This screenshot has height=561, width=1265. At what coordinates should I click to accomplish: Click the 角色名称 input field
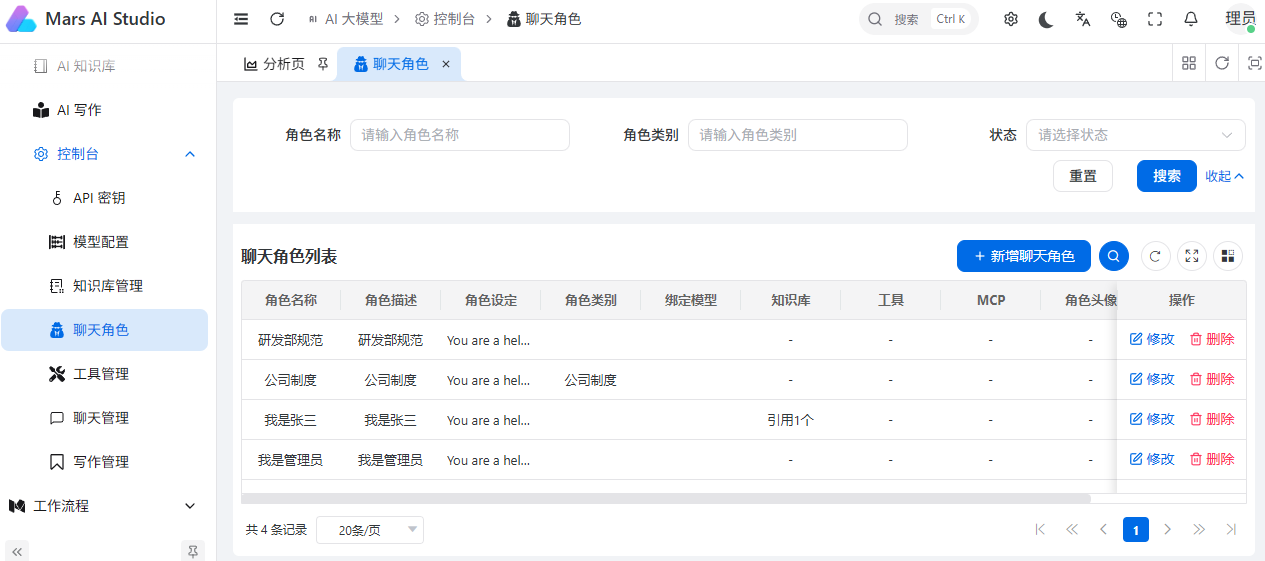click(460, 135)
